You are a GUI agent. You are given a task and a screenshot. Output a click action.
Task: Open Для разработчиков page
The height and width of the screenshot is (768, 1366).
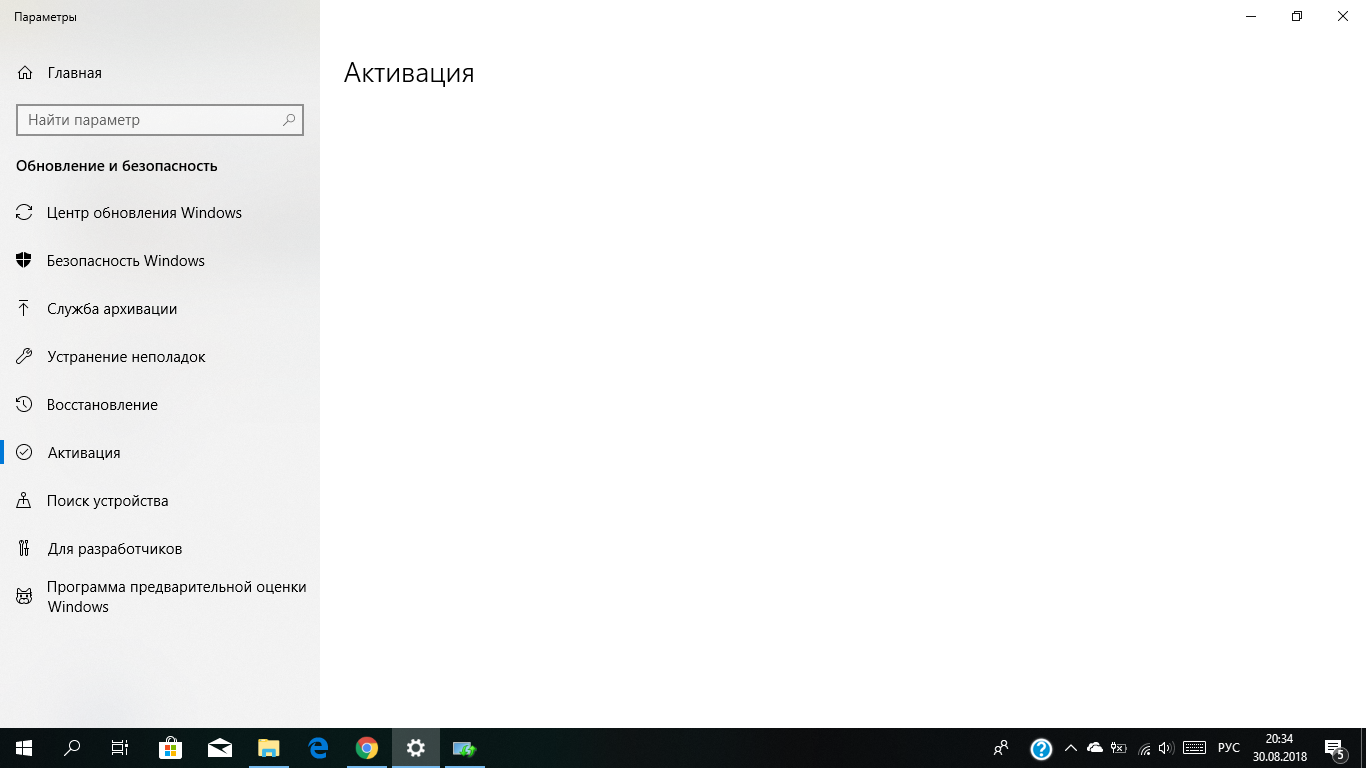click(160, 549)
